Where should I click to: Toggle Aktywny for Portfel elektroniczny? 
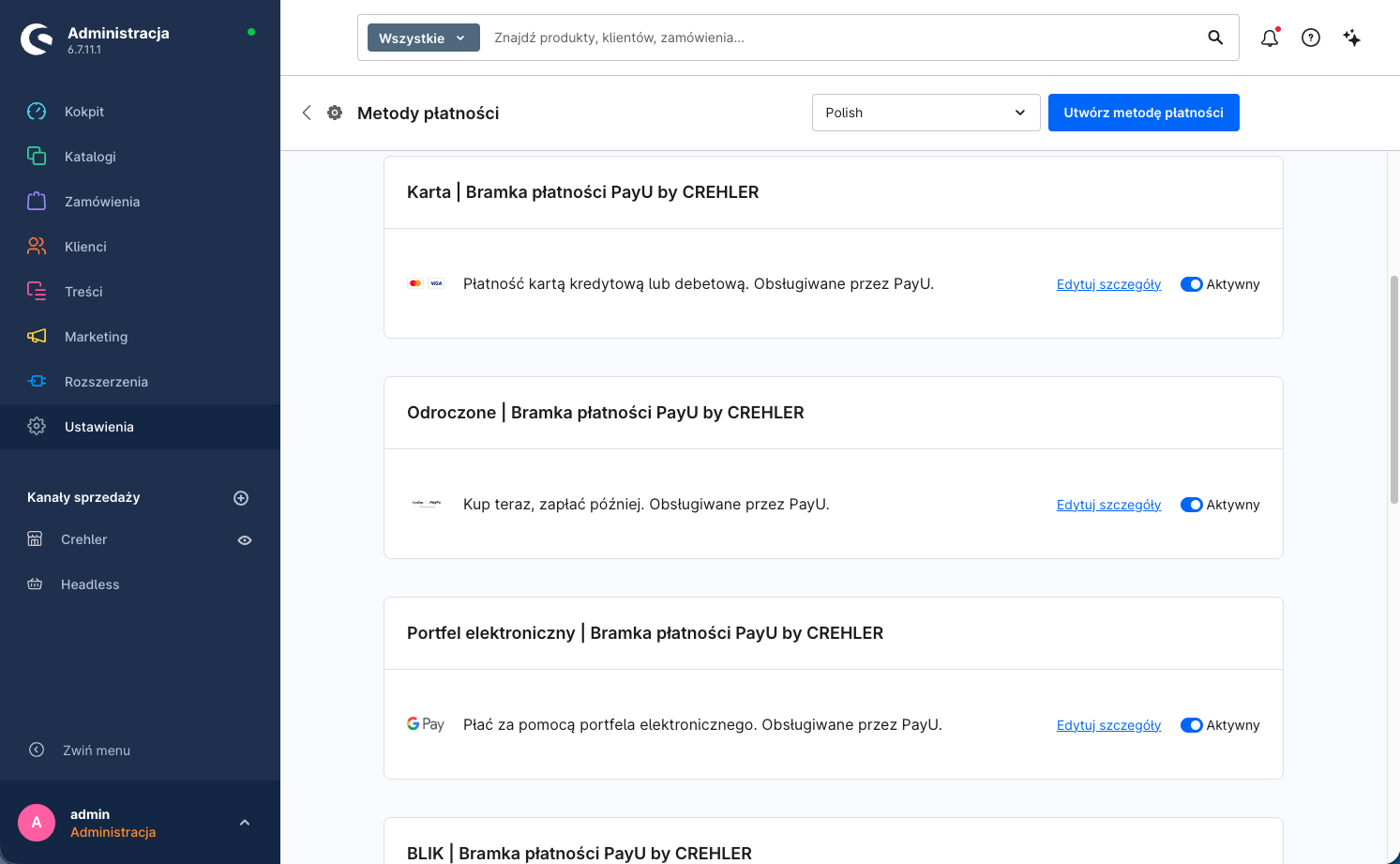click(1191, 725)
